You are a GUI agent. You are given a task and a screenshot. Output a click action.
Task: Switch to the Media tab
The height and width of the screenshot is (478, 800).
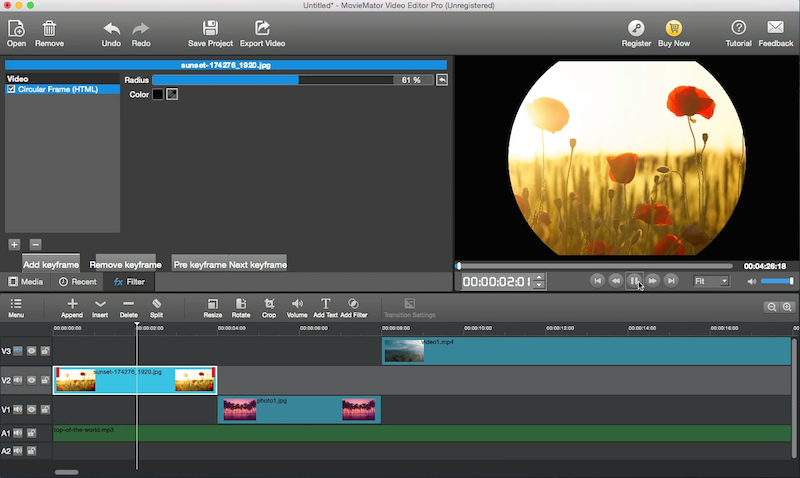coord(25,282)
